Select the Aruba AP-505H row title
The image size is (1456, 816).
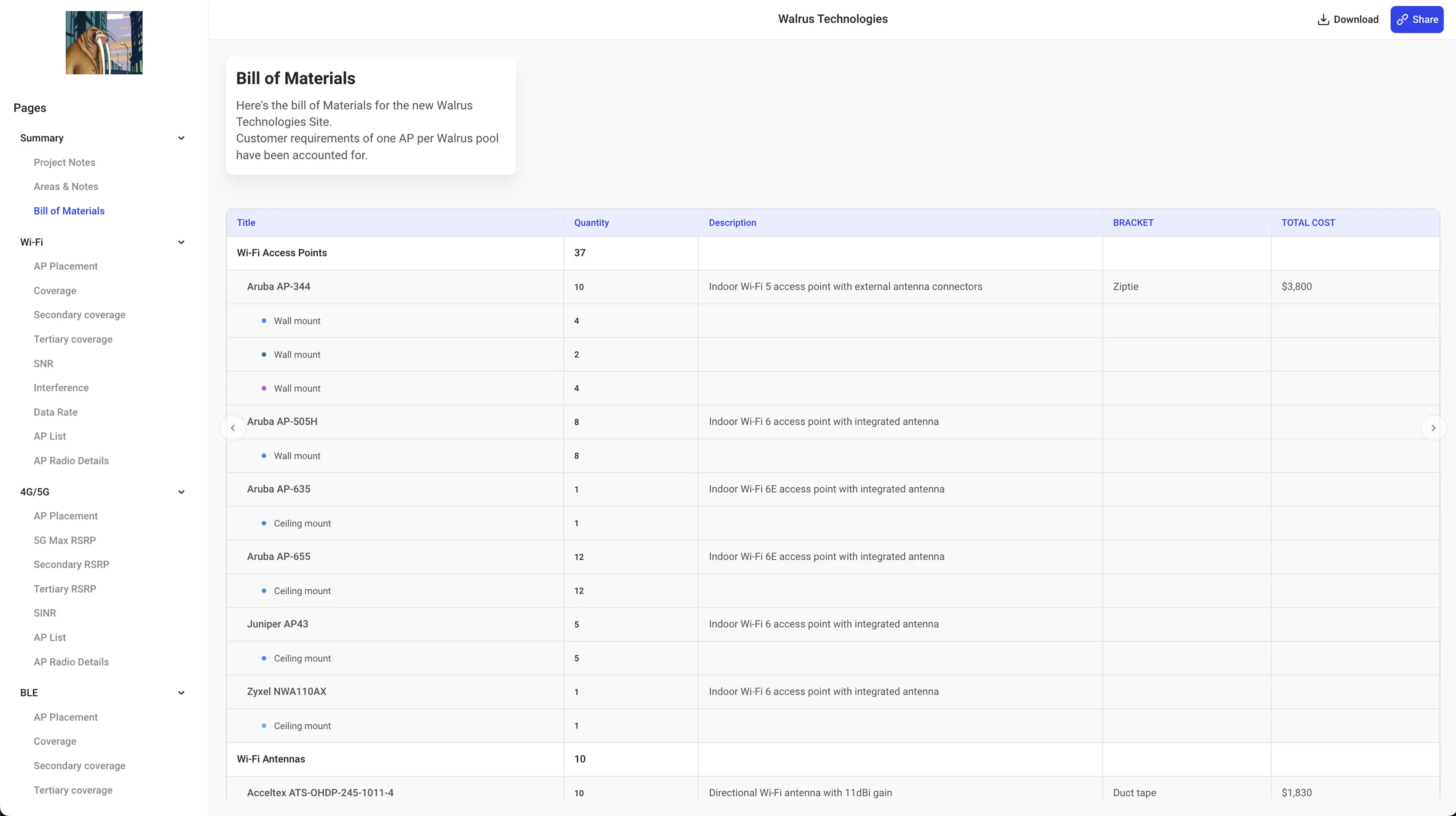pos(282,422)
